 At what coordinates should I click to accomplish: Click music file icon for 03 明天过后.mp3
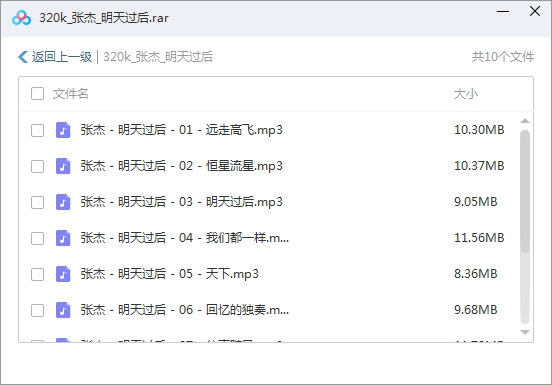(63, 202)
